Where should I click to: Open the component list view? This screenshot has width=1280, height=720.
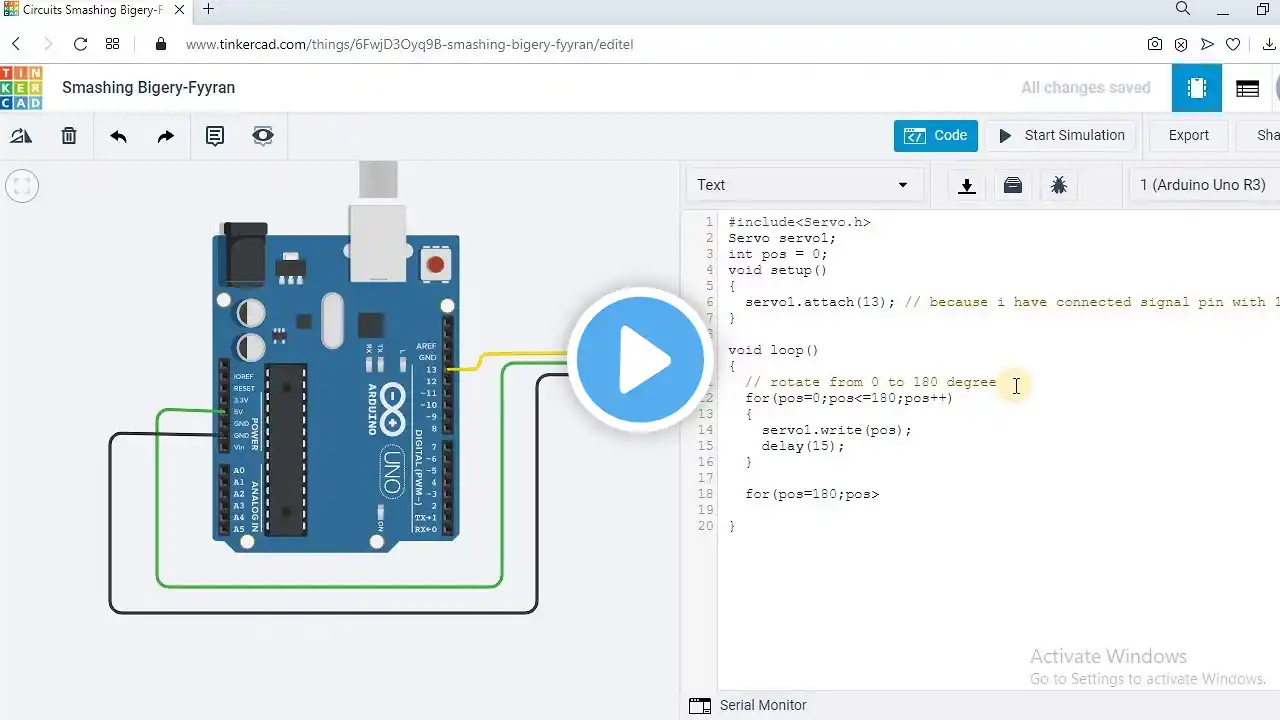pos(1247,88)
